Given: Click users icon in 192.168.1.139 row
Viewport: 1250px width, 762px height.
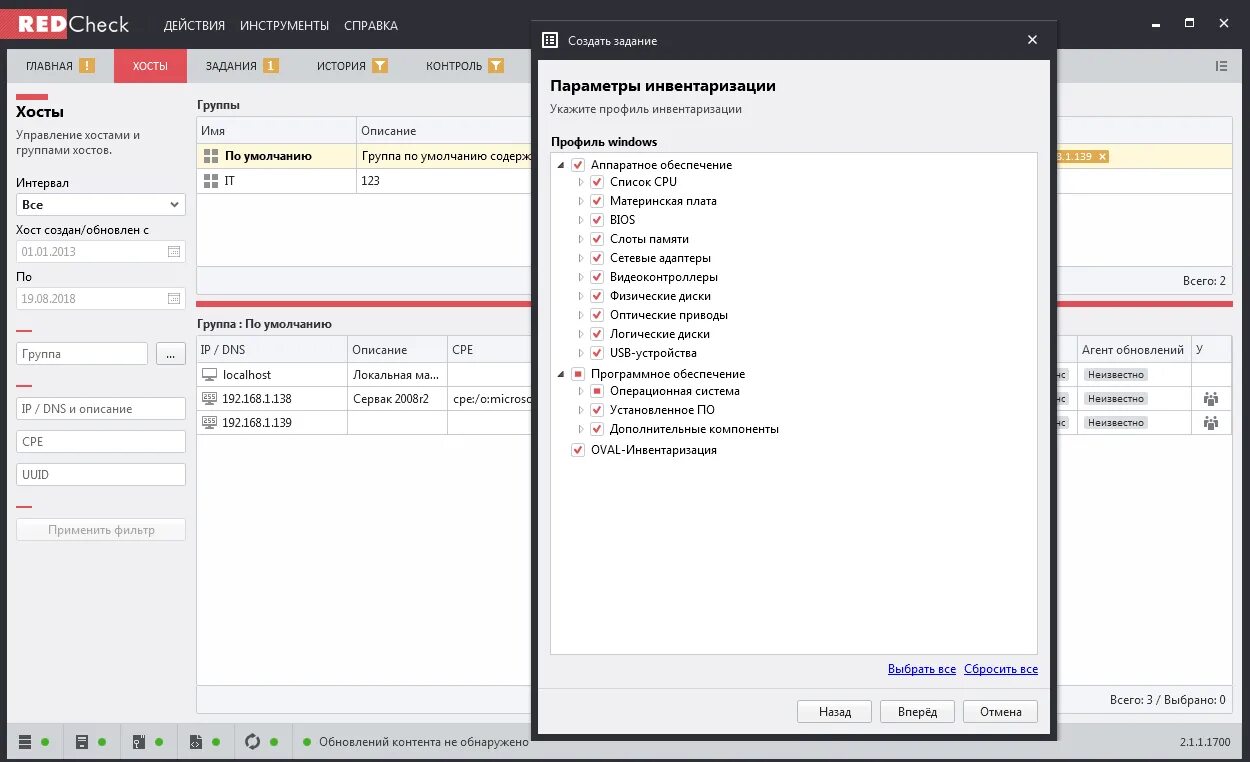Looking at the screenshot, I should click(x=1211, y=422).
